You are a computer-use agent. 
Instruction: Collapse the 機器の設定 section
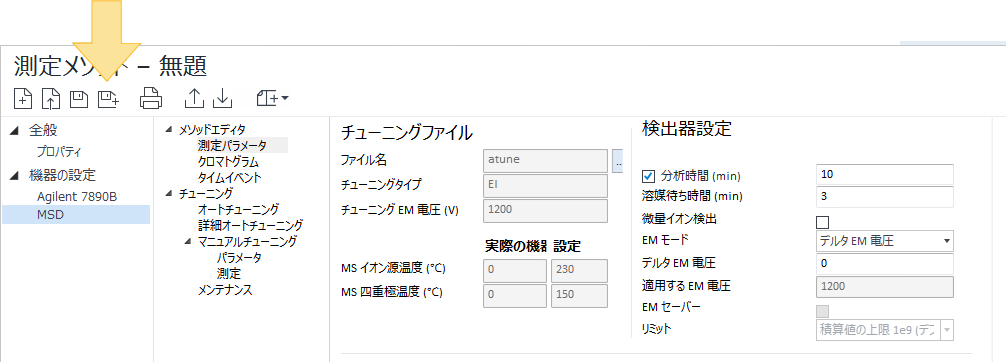(14, 175)
